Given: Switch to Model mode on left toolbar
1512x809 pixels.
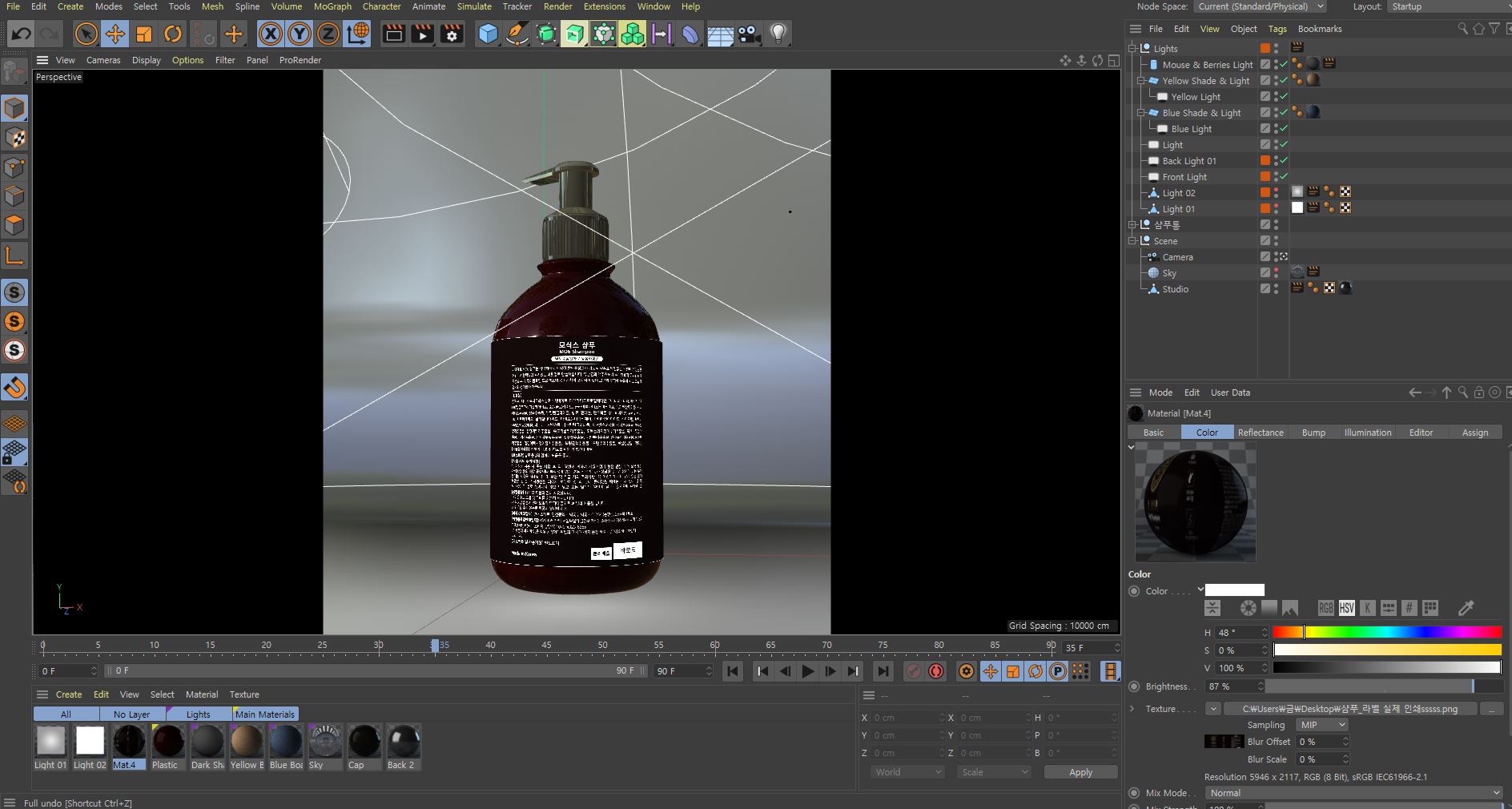Looking at the screenshot, I should pyautogui.click(x=14, y=108).
